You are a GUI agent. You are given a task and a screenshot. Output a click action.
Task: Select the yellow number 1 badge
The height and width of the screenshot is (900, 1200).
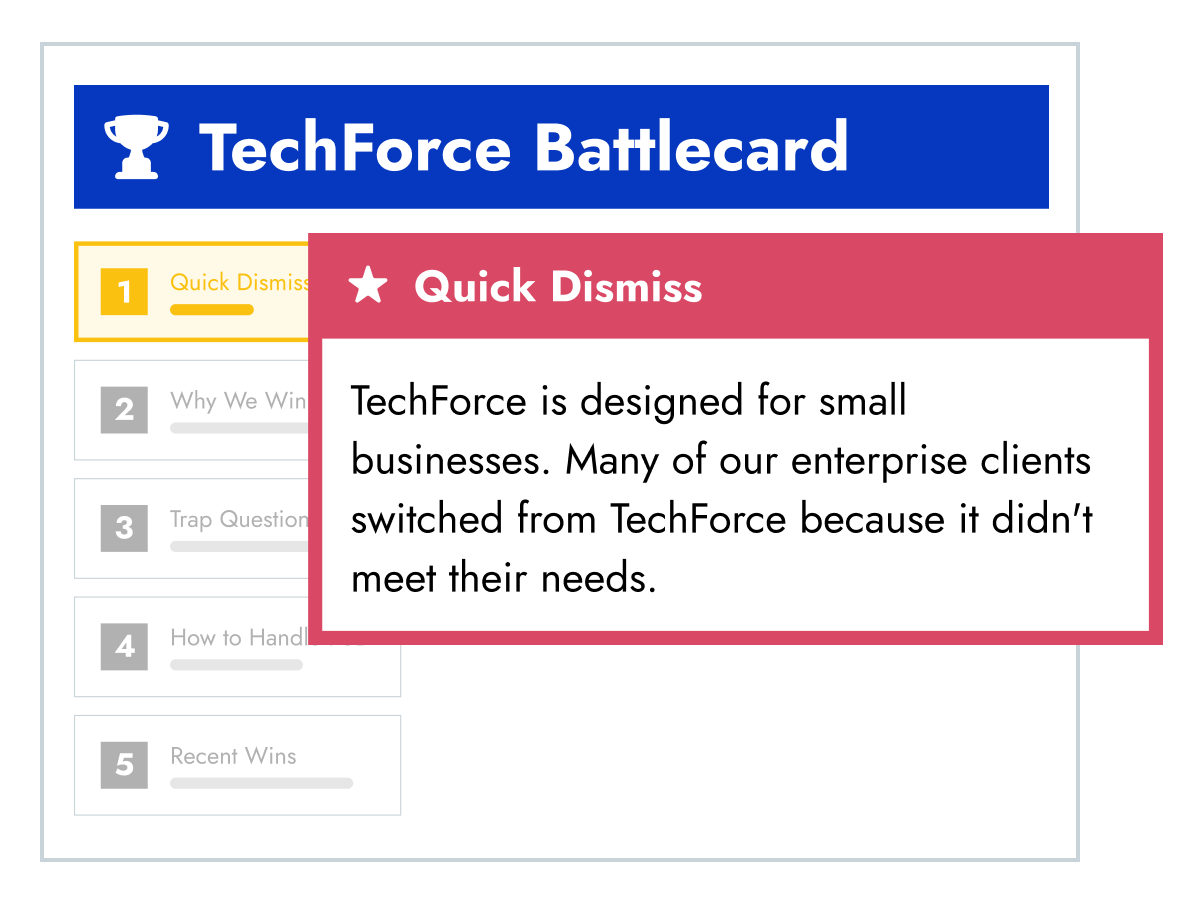tap(124, 292)
